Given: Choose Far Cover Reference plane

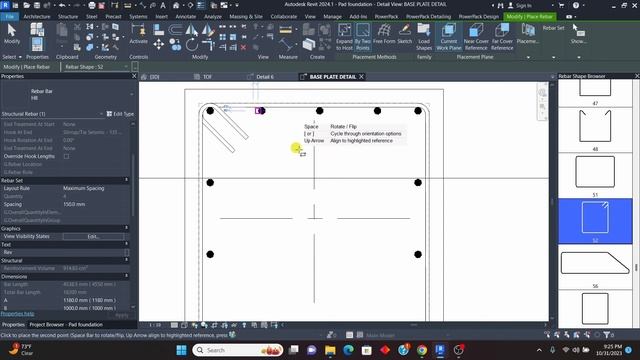Looking at the screenshot, I should click(x=502, y=37).
